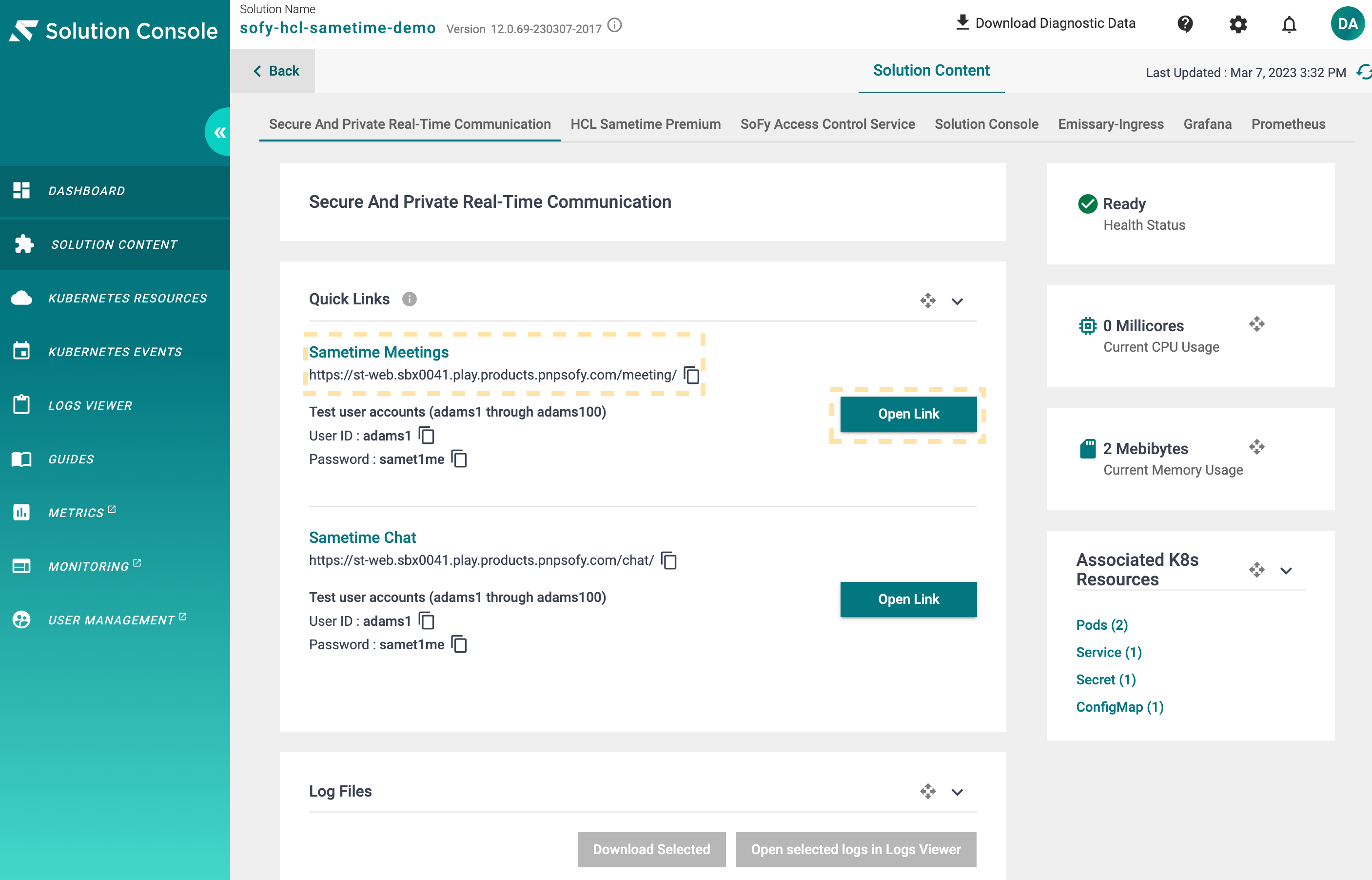The image size is (1372, 880).
Task: Refresh the last updated data
Action: (1364, 72)
